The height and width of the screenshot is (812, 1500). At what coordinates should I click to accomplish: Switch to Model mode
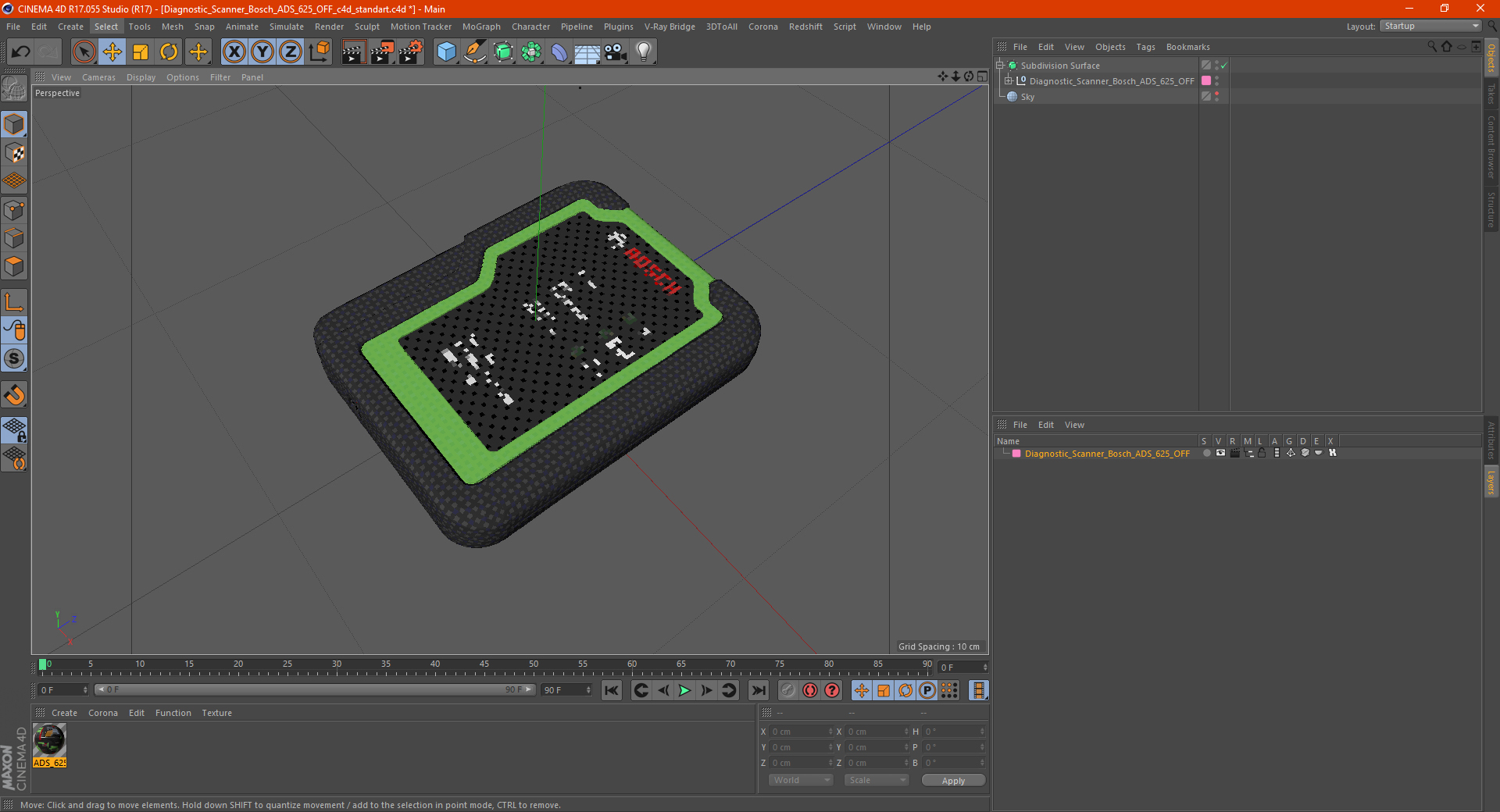(x=15, y=124)
